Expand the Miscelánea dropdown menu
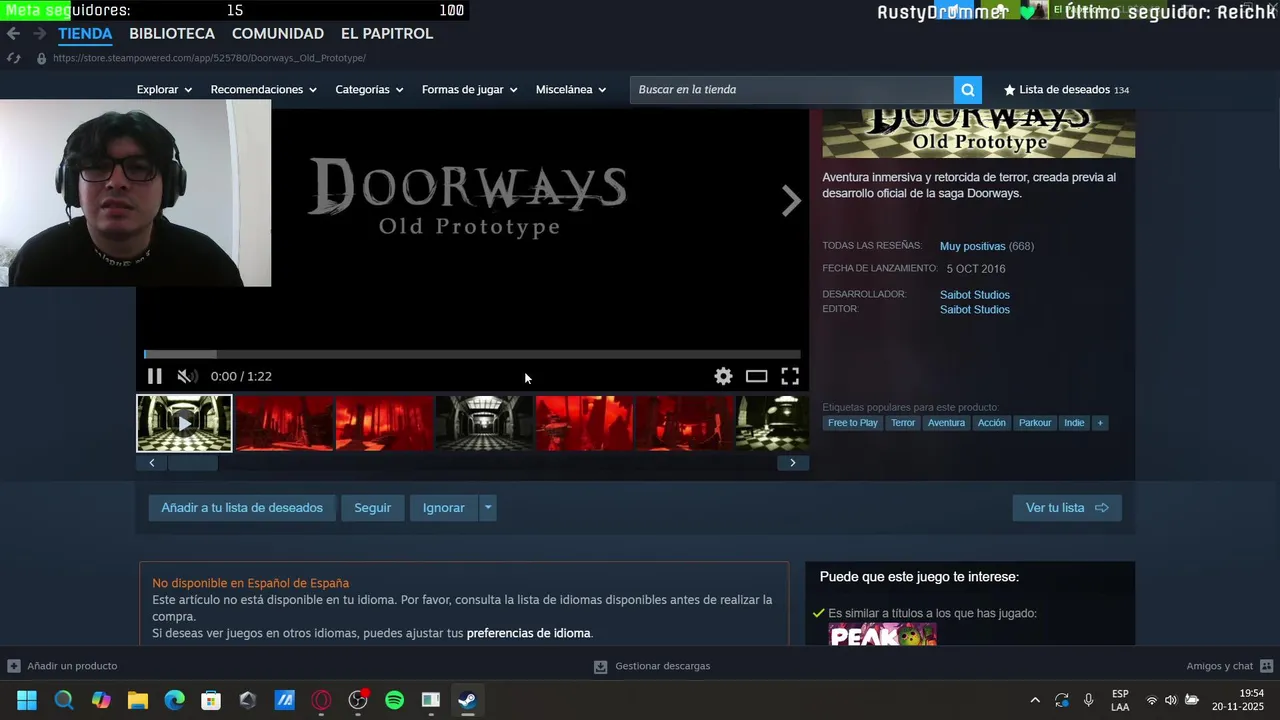1280x720 pixels. [571, 90]
